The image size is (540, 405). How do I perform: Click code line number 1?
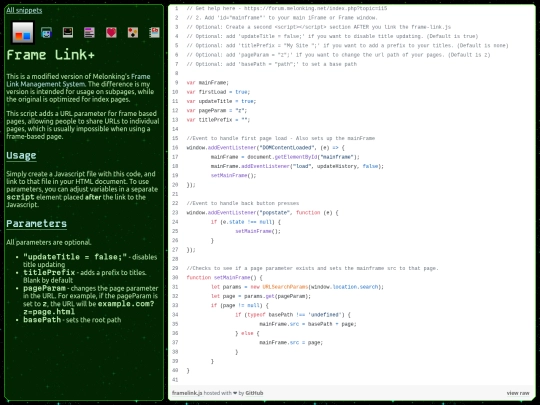click(177, 8)
